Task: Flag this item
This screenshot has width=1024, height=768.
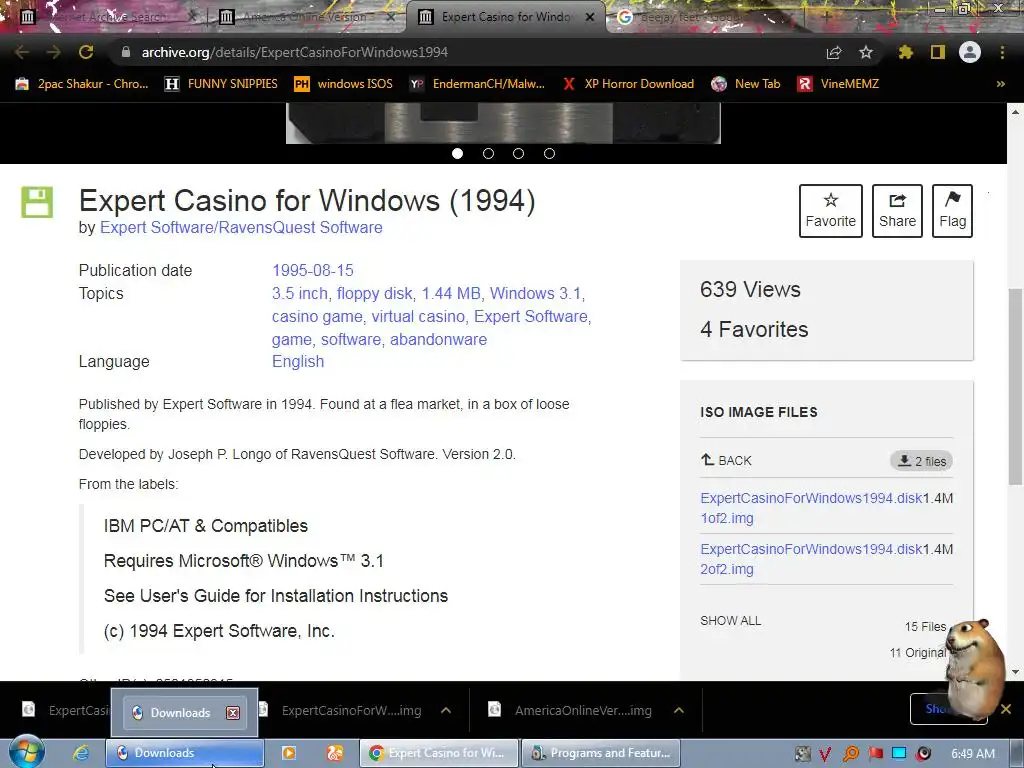Action: (x=952, y=210)
